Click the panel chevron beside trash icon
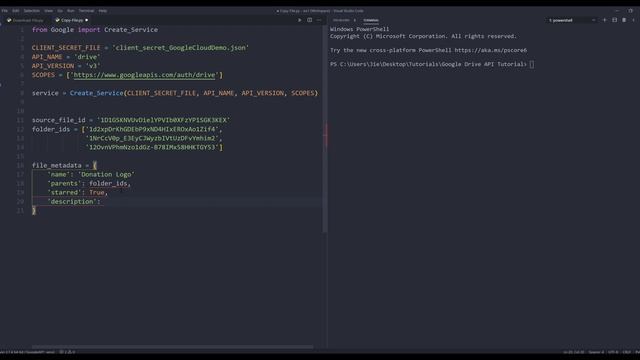The image size is (640, 360). pos(633,20)
